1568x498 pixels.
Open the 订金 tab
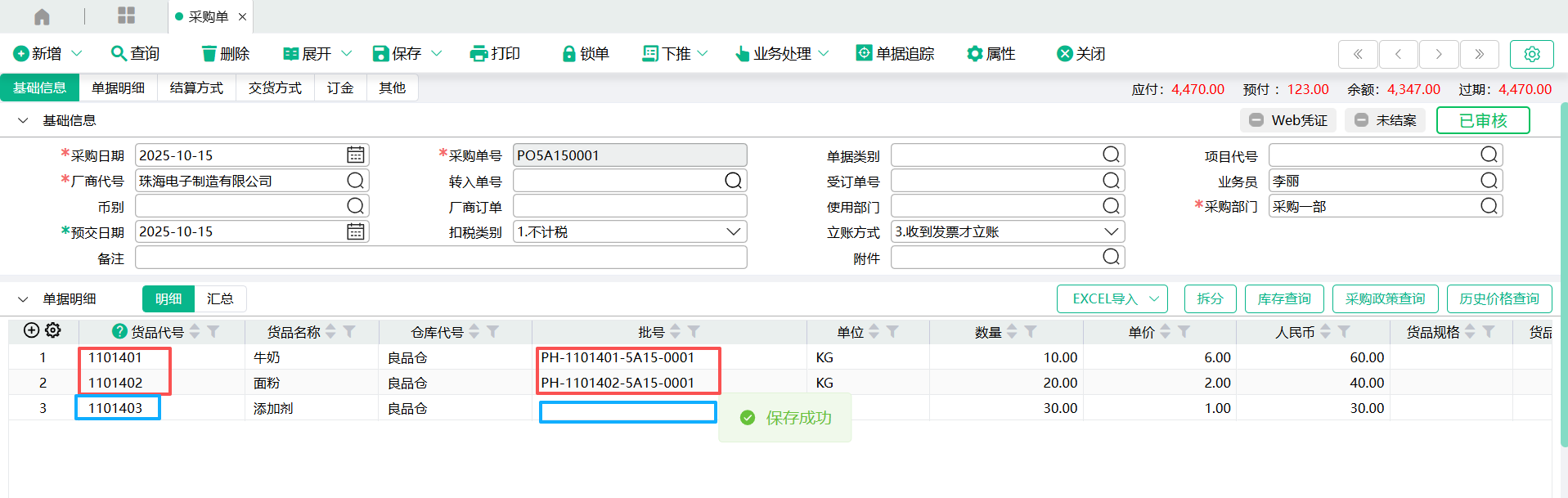point(340,87)
